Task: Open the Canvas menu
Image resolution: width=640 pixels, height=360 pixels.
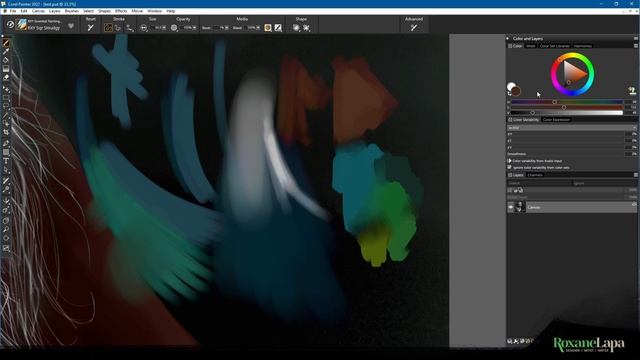Action: point(38,11)
